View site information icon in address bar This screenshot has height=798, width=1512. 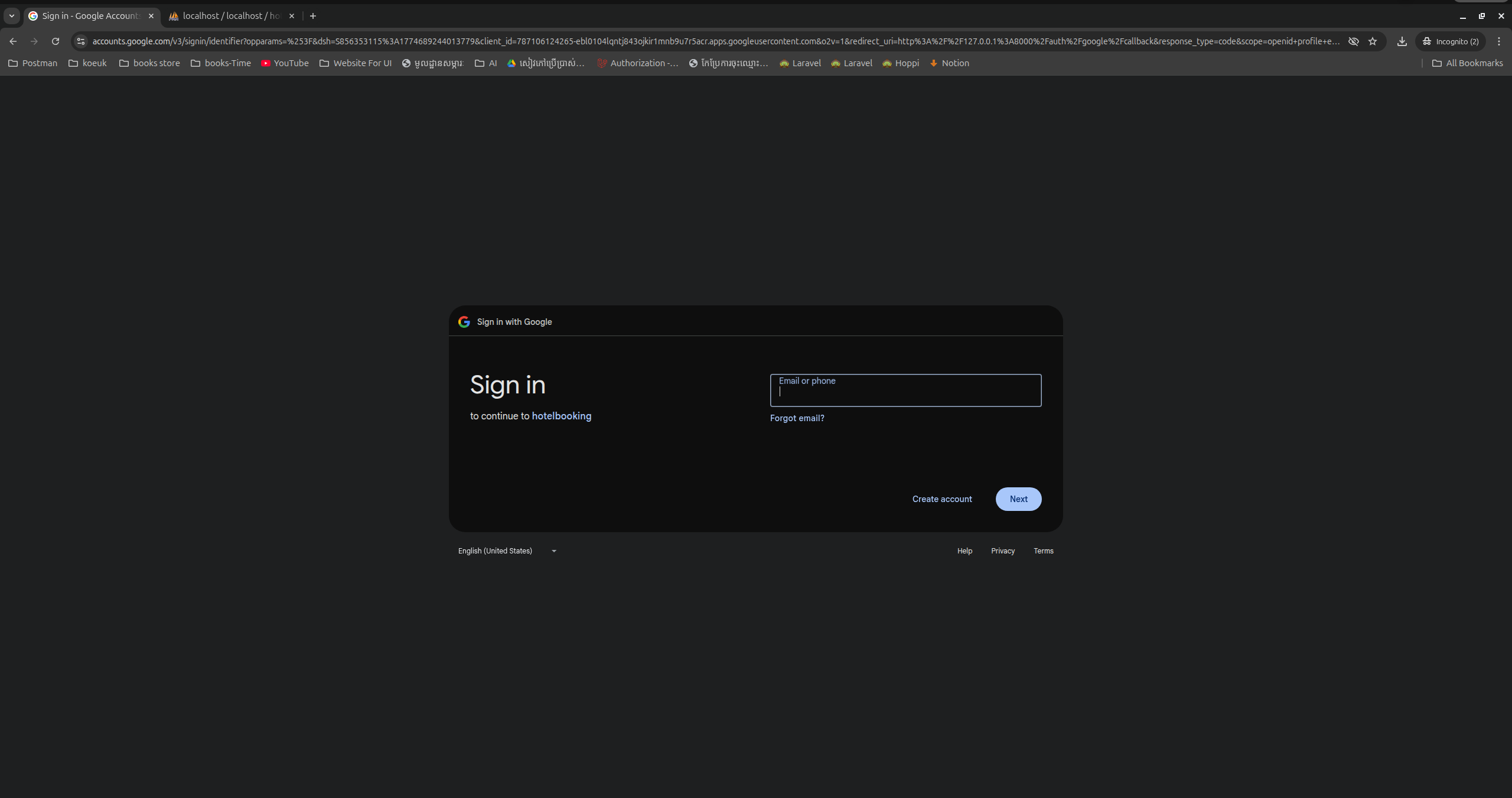coord(81,41)
